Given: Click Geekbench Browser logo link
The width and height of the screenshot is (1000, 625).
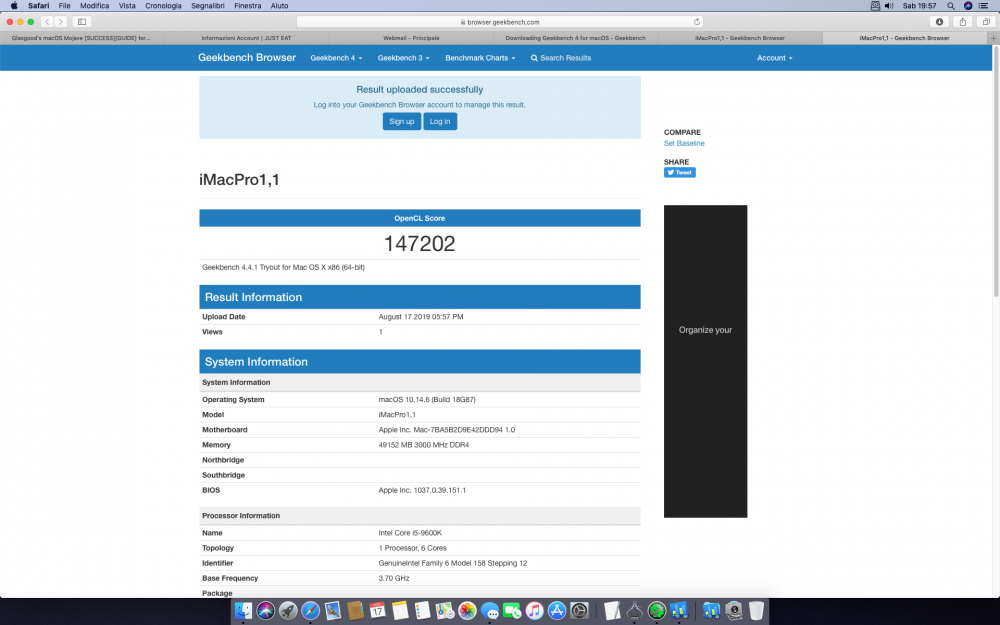Looking at the screenshot, I should pyautogui.click(x=247, y=57).
